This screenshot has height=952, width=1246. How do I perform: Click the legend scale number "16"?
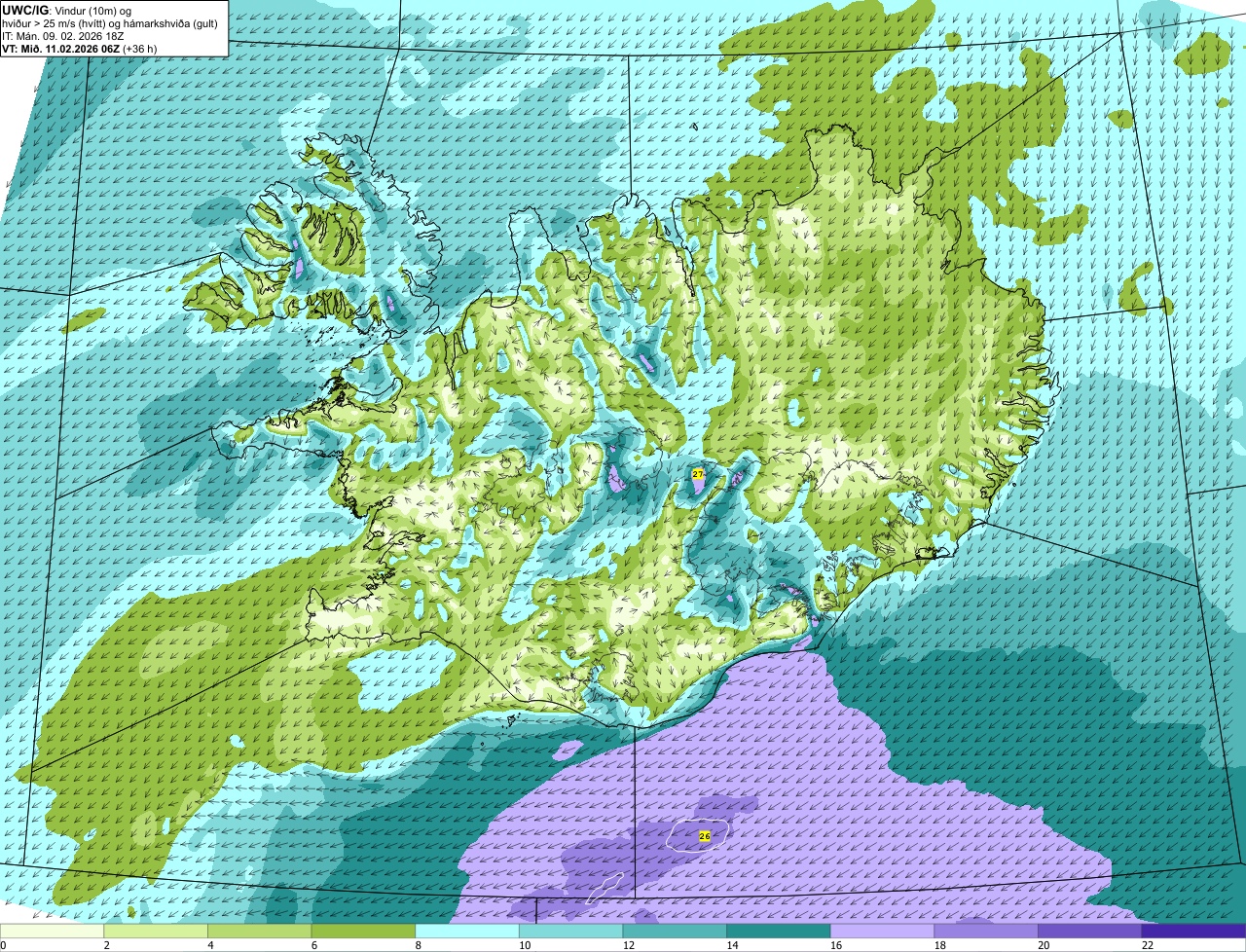coord(836,945)
